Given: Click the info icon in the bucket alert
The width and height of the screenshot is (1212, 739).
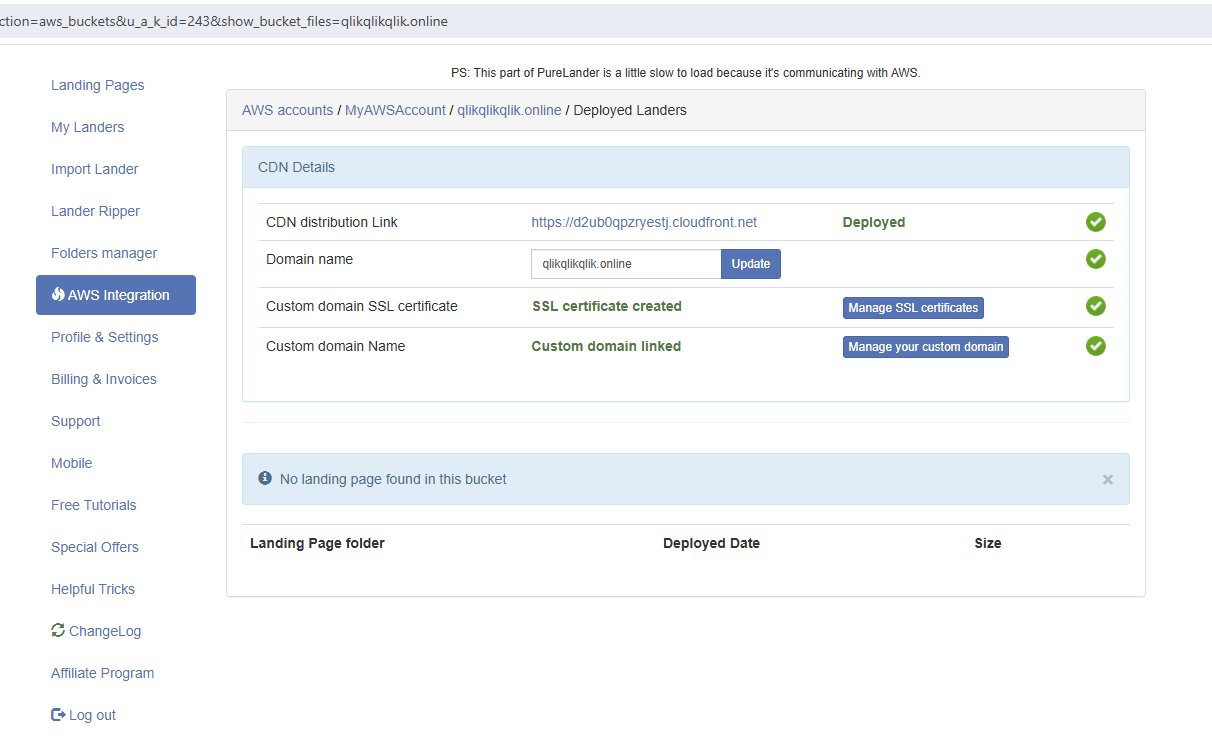Looking at the screenshot, I should 265,479.
